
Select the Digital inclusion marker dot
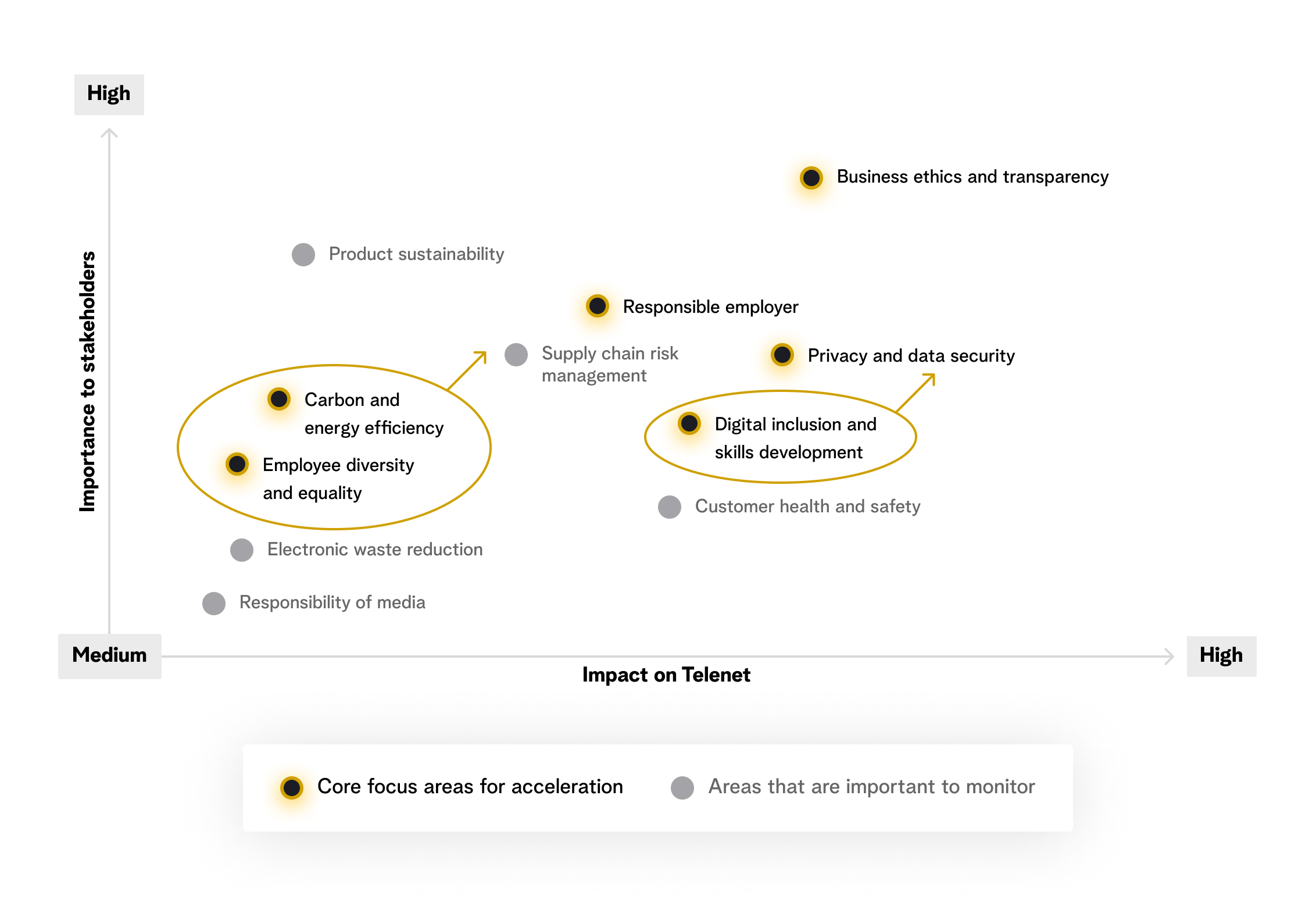(689, 423)
